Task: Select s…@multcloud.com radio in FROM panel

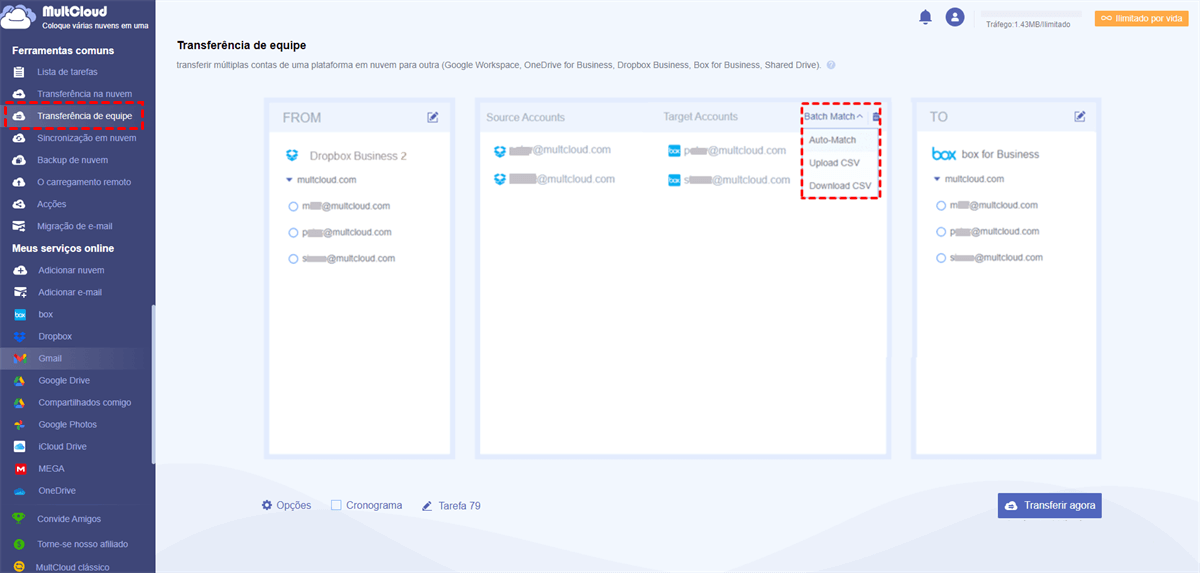Action: pyautogui.click(x=293, y=258)
